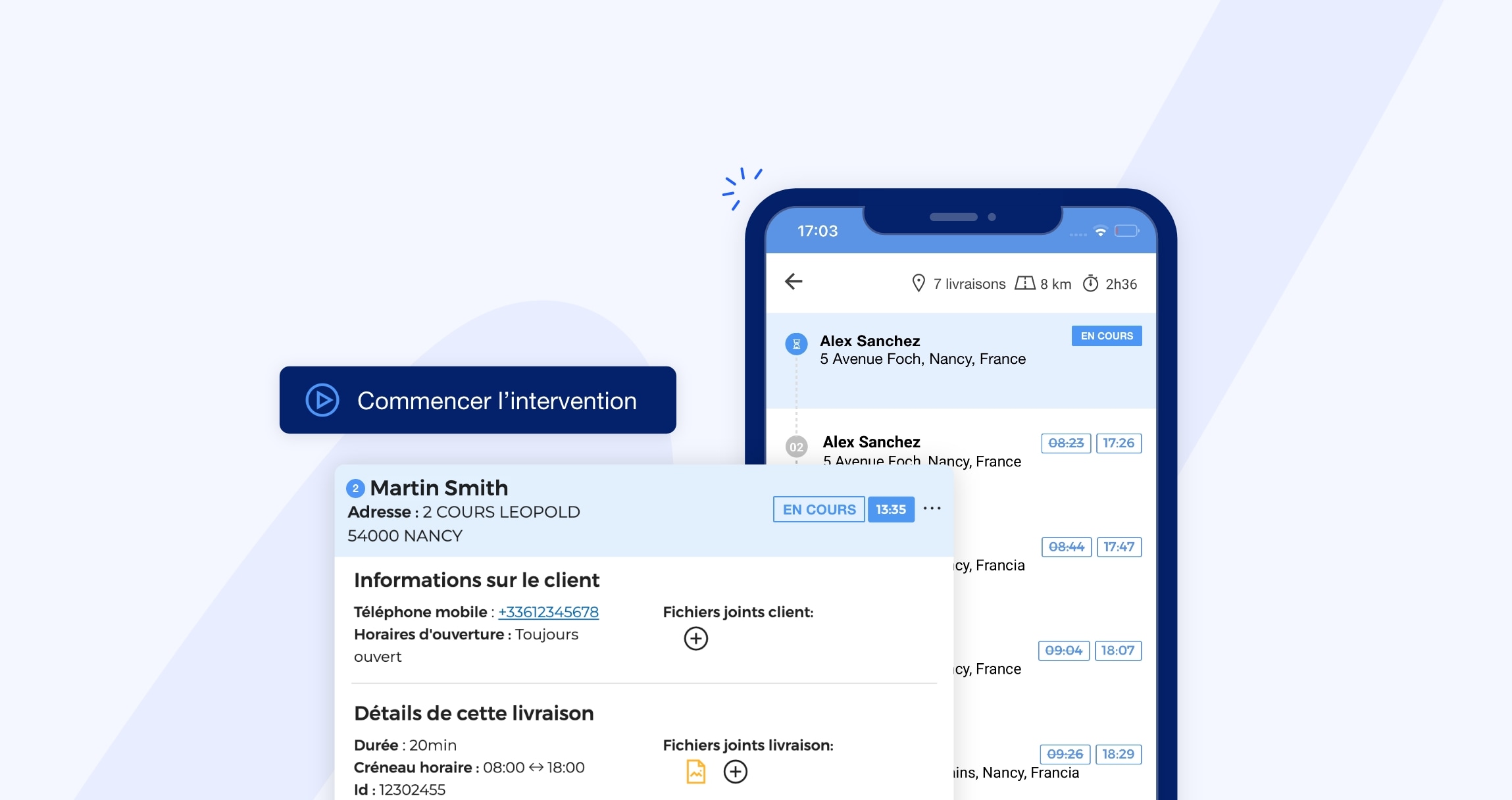Tap the 17:47 time badge

[x=1119, y=547]
